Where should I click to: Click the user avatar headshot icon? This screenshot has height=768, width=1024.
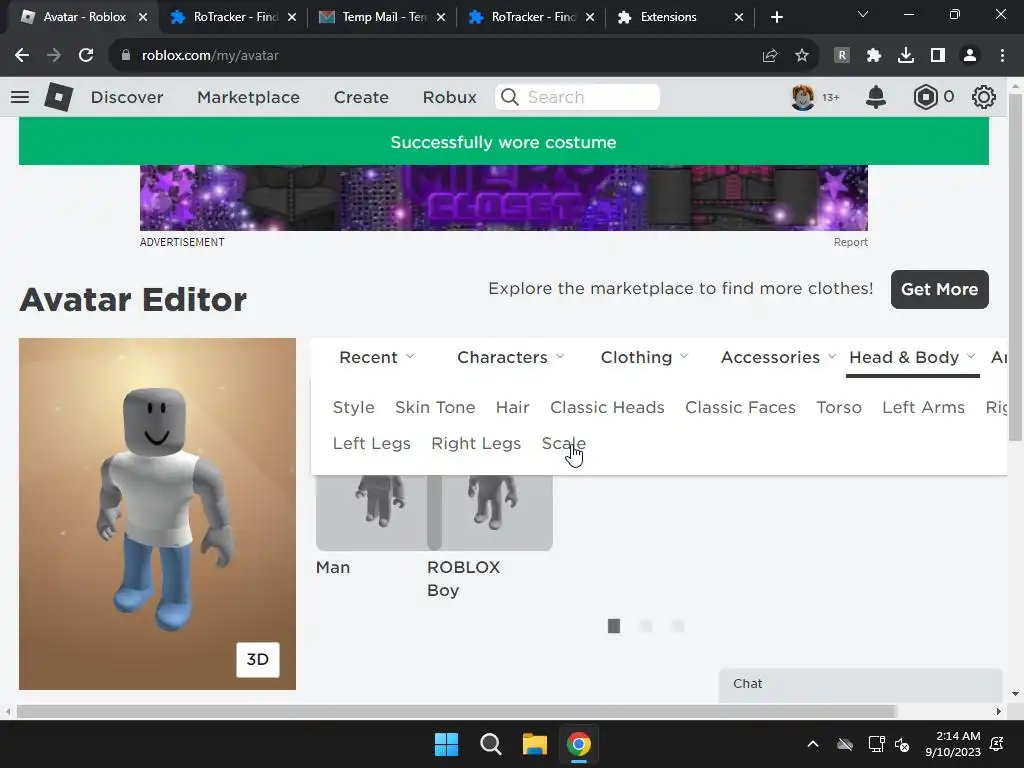tap(803, 97)
